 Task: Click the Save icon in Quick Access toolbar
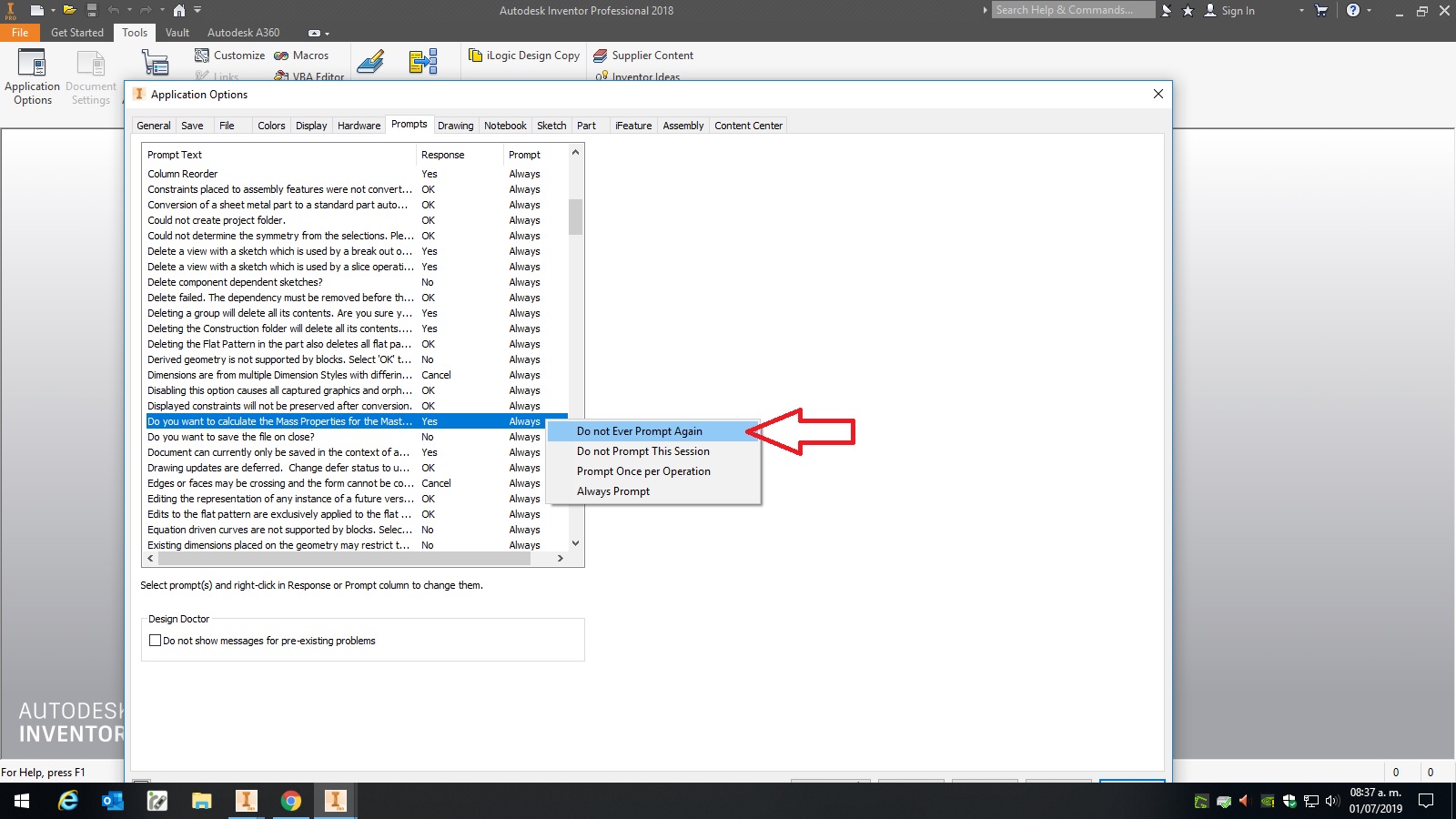coord(90,10)
